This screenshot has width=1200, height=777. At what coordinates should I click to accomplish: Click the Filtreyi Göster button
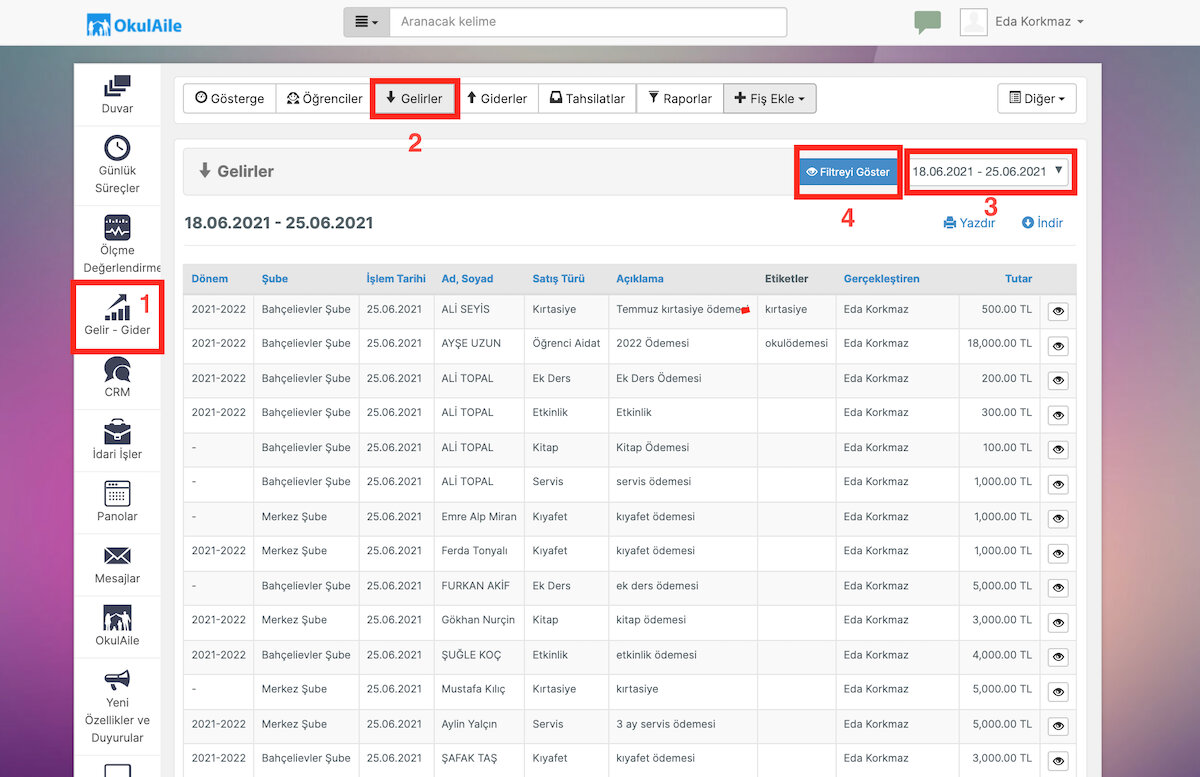[x=848, y=172]
